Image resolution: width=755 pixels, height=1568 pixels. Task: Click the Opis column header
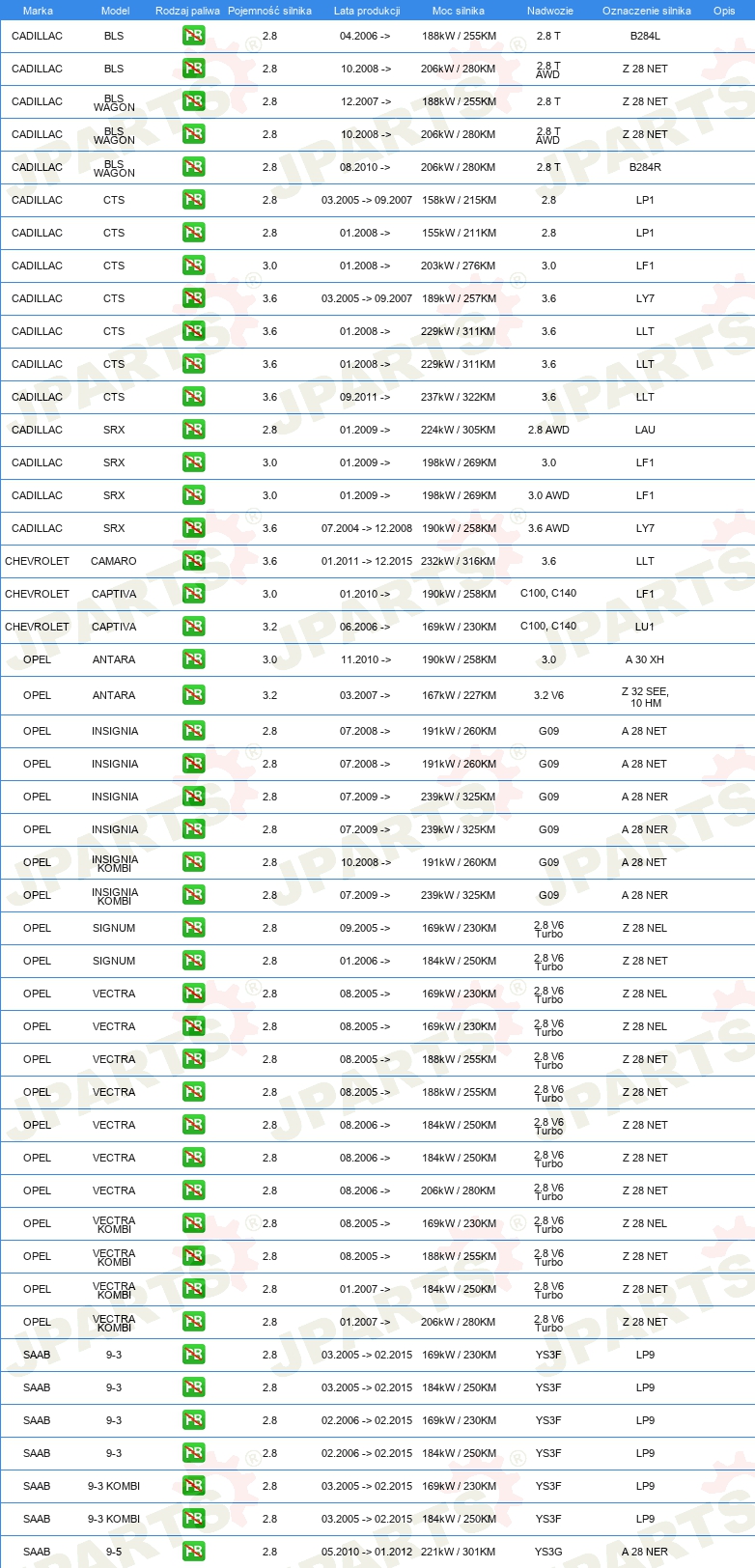click(724, 11)
